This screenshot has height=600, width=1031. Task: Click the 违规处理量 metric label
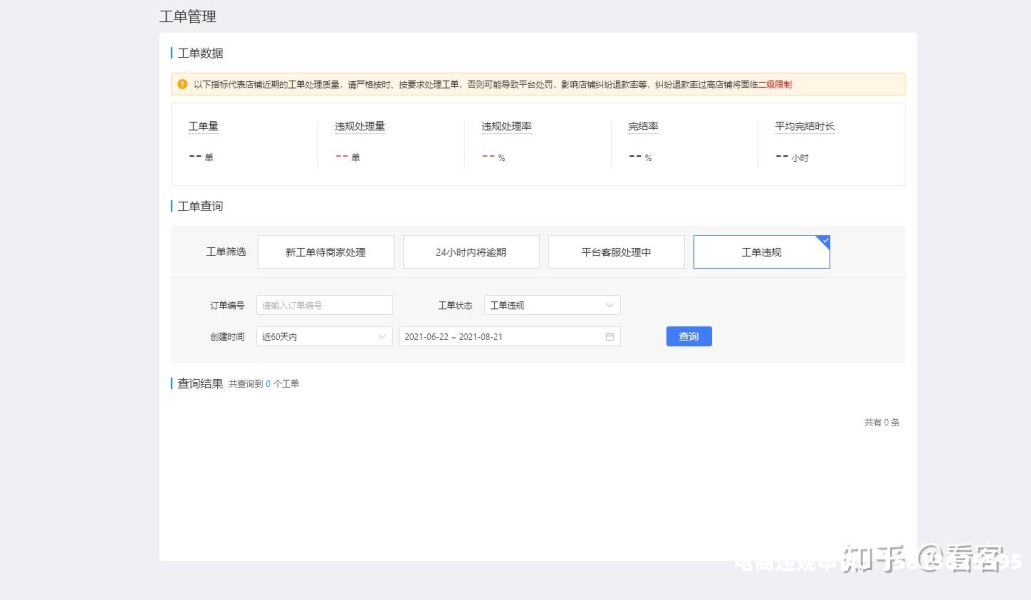(x=360, y=127)
